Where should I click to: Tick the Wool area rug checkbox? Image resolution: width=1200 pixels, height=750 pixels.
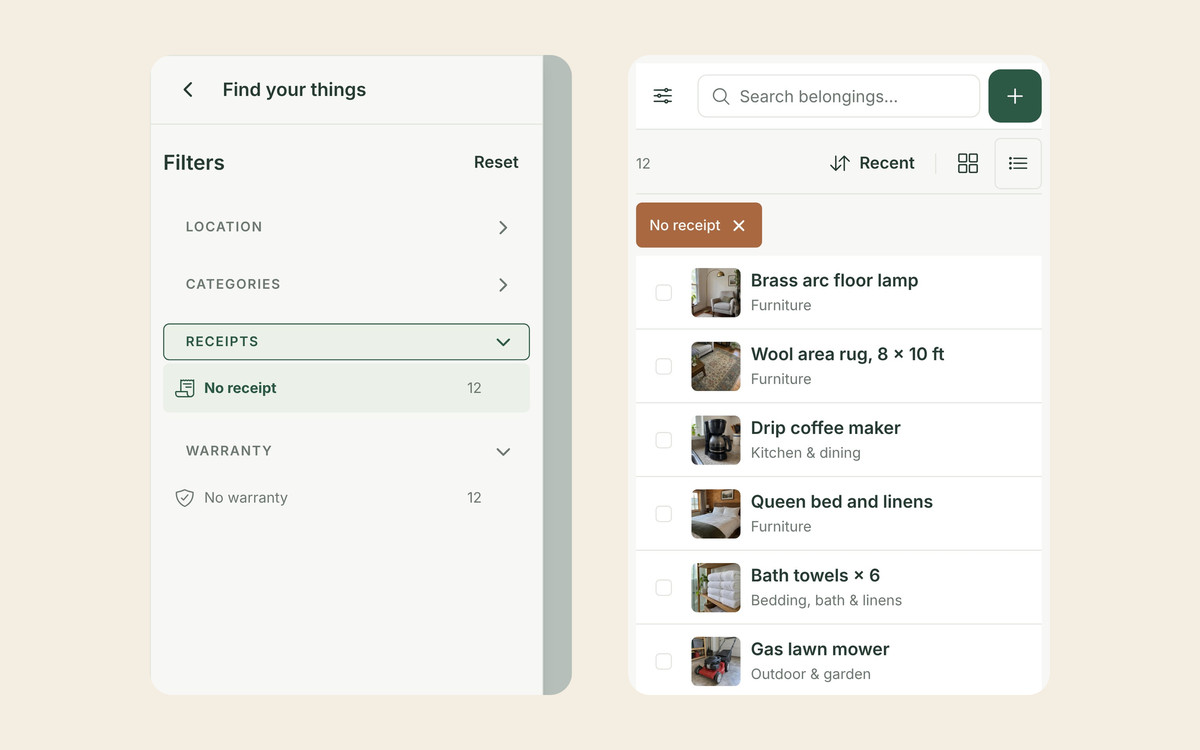(664, 367)
